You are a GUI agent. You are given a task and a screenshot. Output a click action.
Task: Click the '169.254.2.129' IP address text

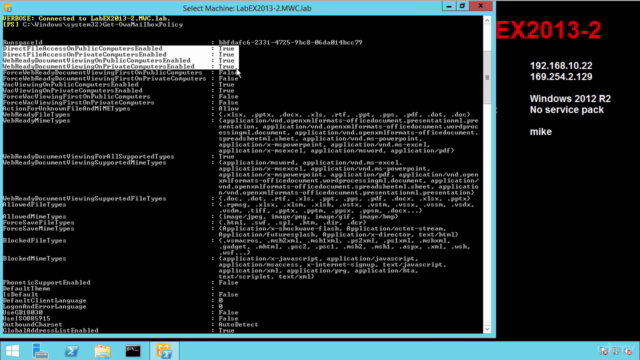click(561, 77)
